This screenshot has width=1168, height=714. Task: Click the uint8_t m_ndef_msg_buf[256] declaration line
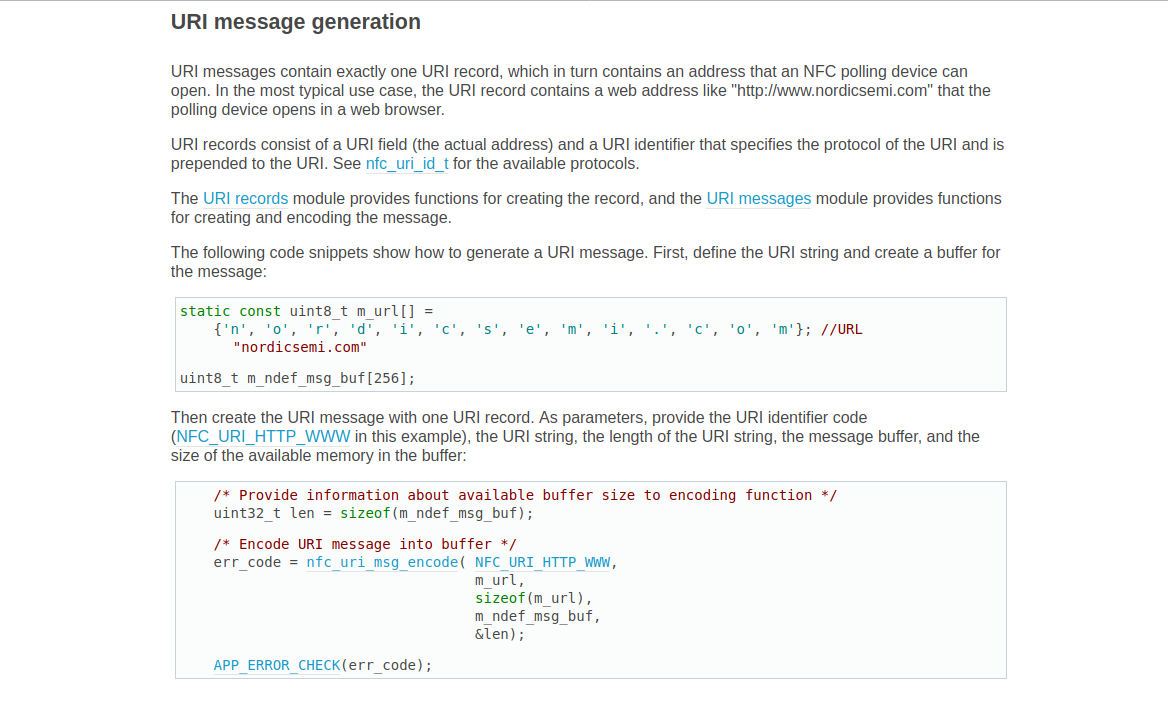[297, 378]
